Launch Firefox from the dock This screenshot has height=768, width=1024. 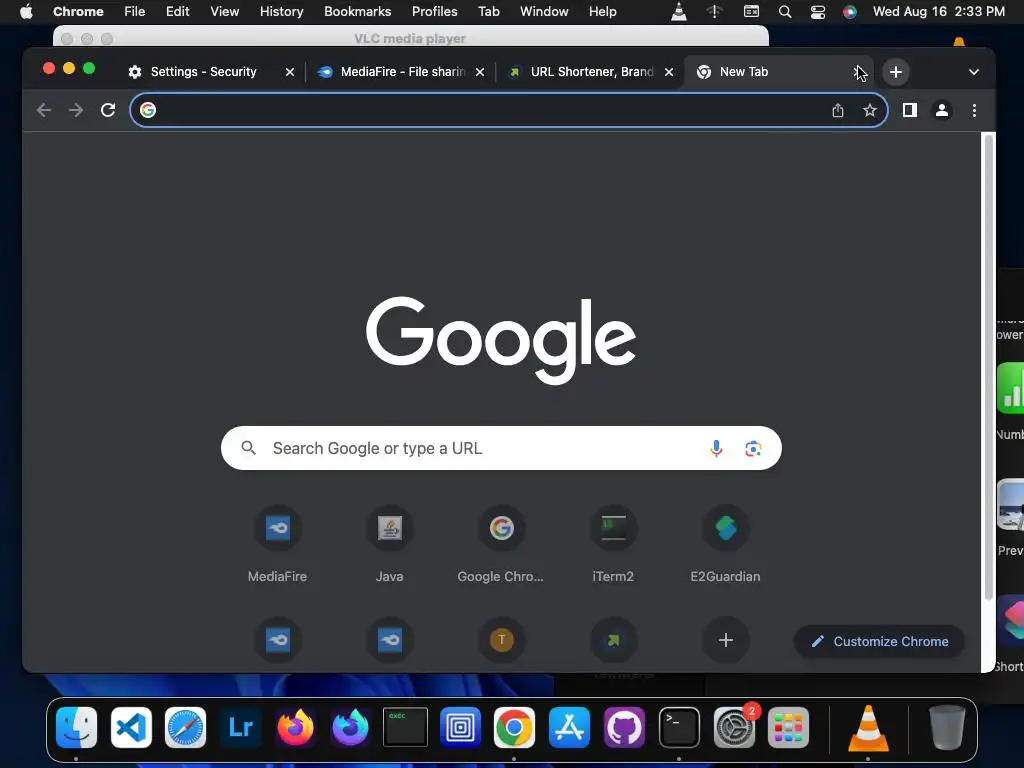[x=295, y=728]
